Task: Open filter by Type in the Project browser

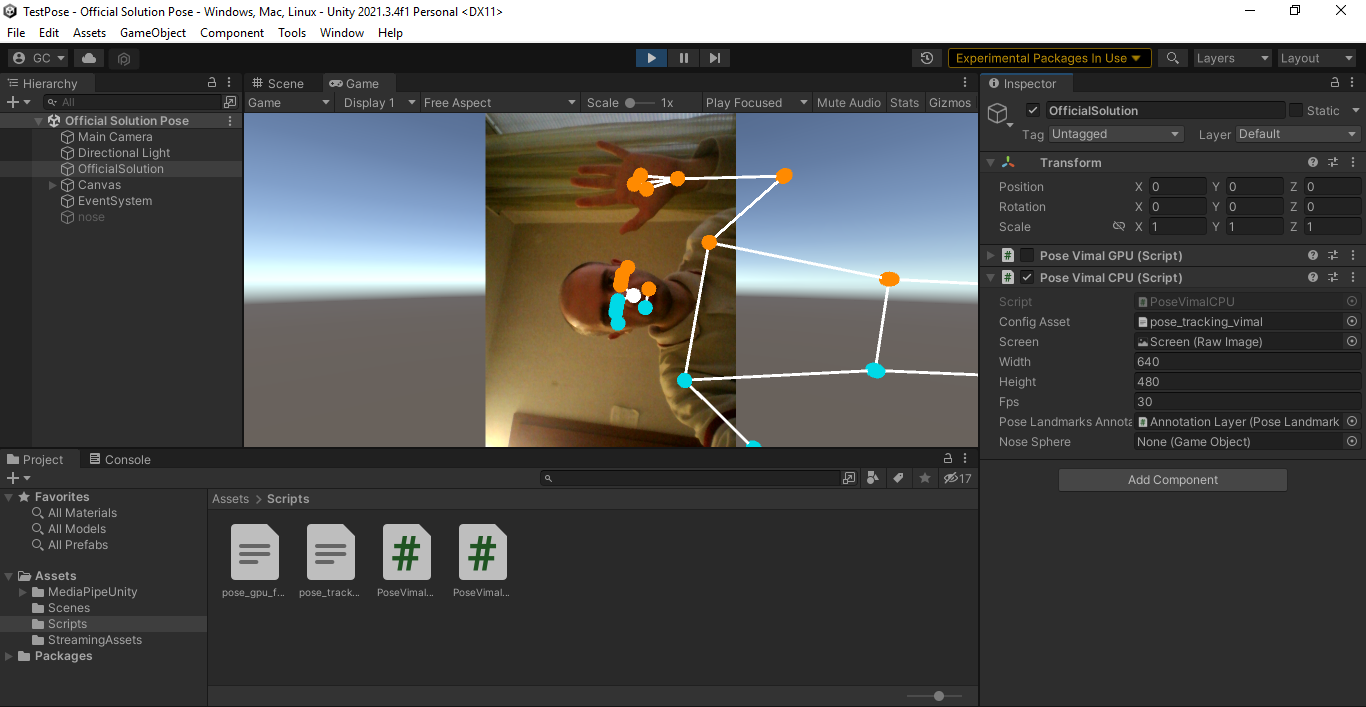Action: point(873,477)
